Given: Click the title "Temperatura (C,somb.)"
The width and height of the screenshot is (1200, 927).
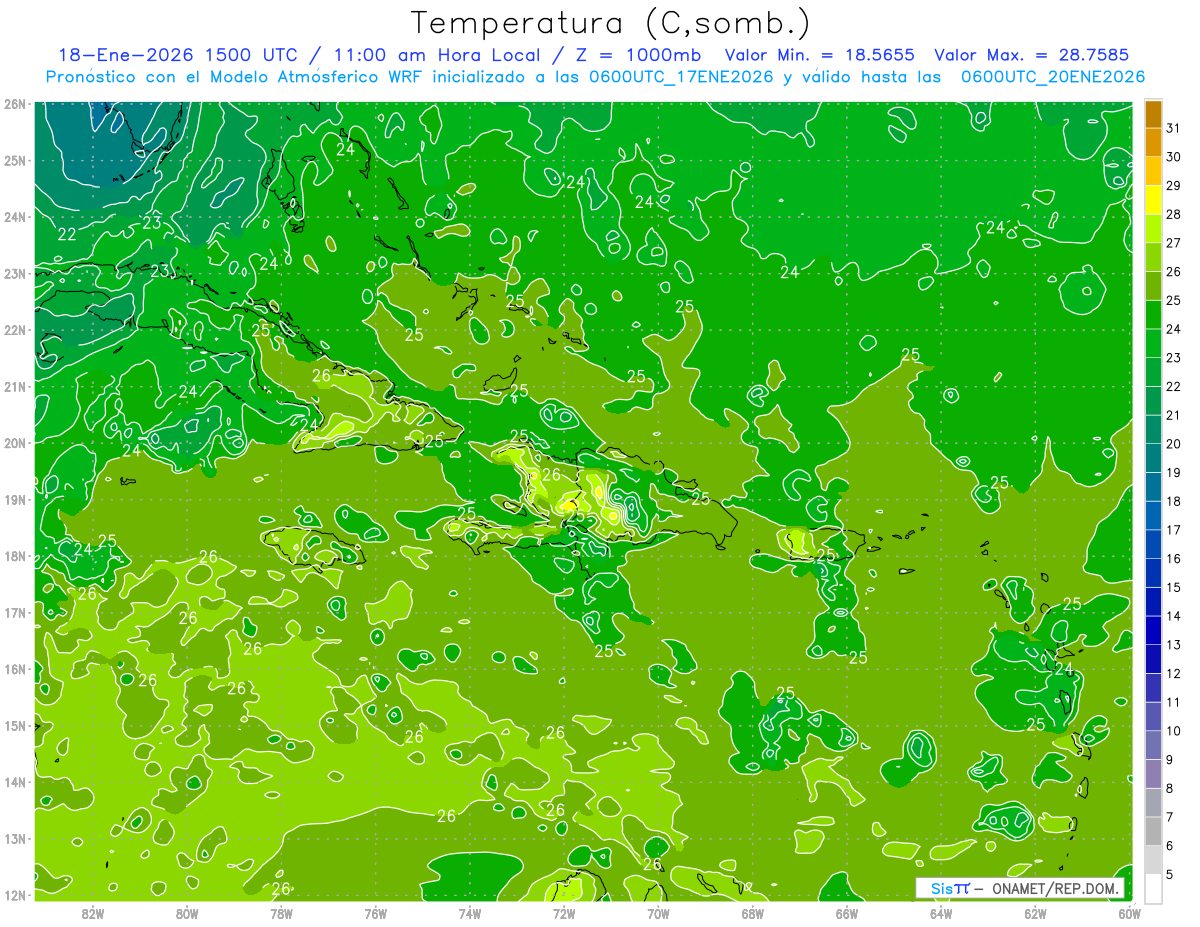Looking at the screenshot, I should click(610, 24).
